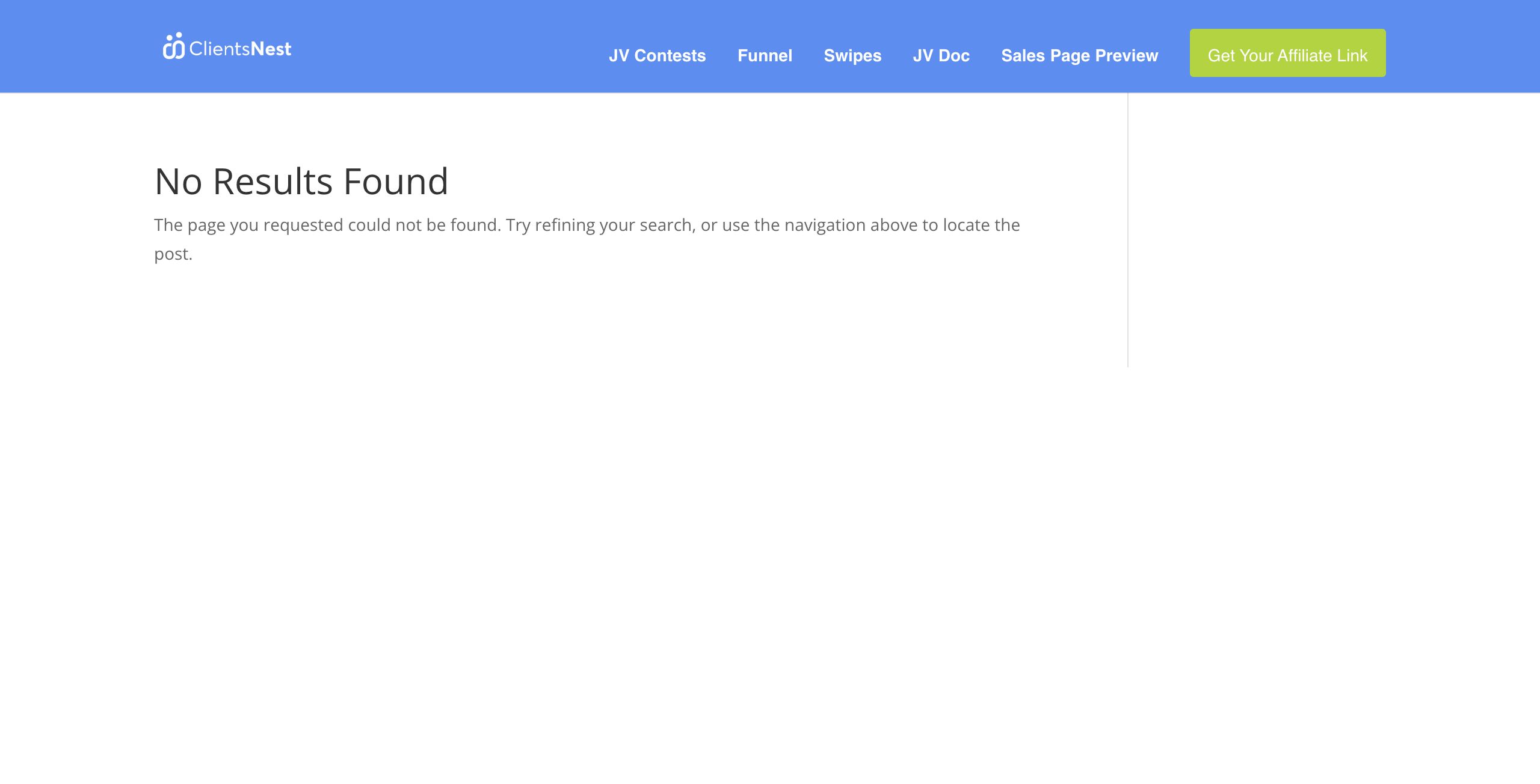The width and height of the screenshot is (1540, 784).
Task: Click the word 'Found' in the heading
Action: click(x=396, y=182)
